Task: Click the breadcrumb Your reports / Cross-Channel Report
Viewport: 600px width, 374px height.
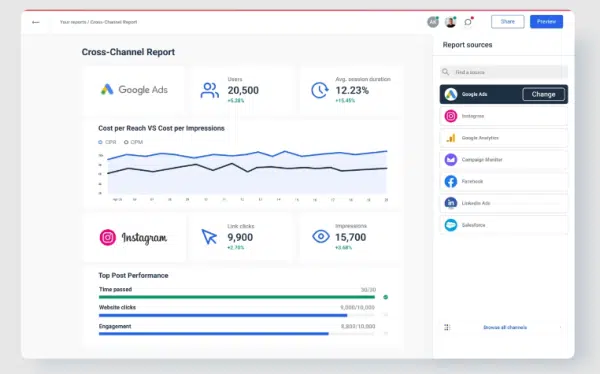Action: click(98, 22)
